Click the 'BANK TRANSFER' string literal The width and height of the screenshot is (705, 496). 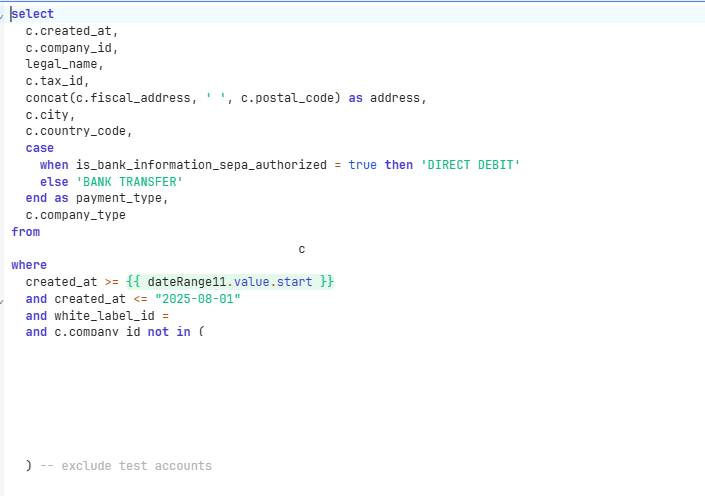(x=129, y=181)
